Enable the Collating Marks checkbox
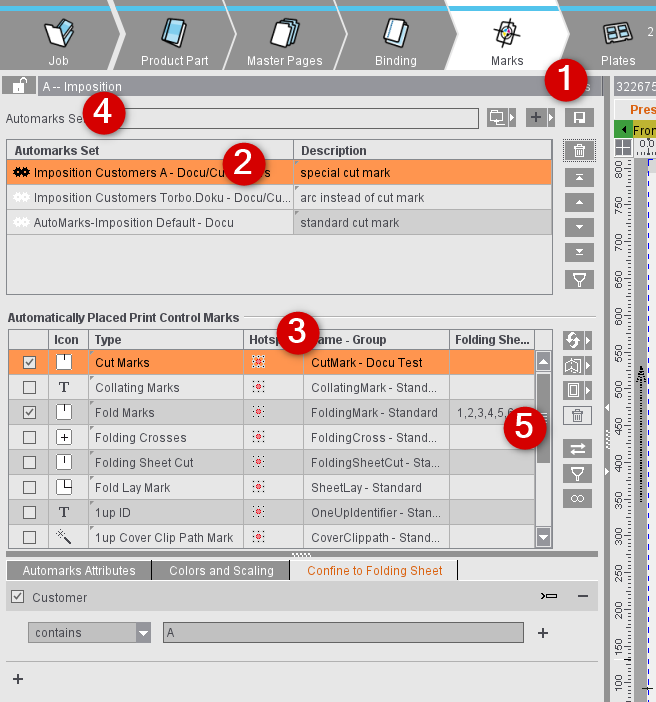656x702 pixels. tap(29, 388)
